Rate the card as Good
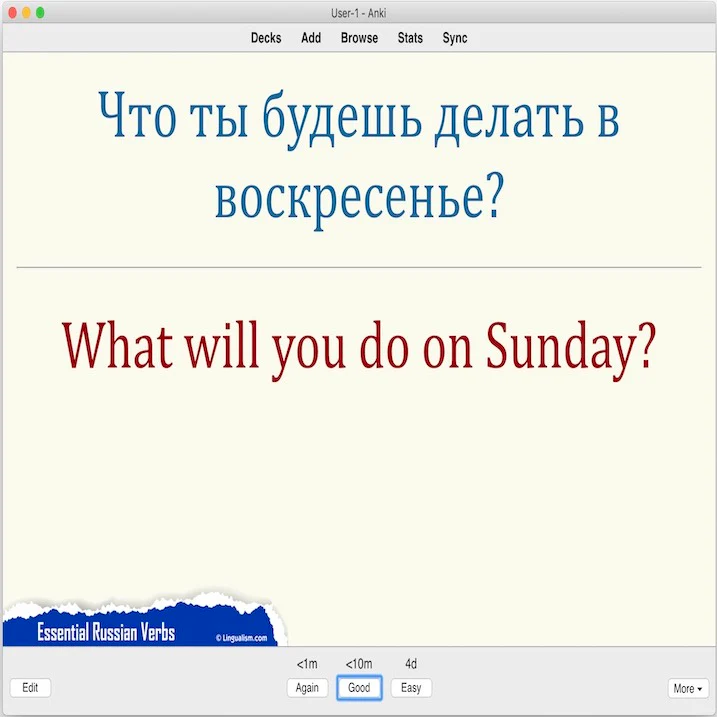Image resolution: width=717 pixels, height=717 pixels. pyautogui.click(x=359, y=688)
